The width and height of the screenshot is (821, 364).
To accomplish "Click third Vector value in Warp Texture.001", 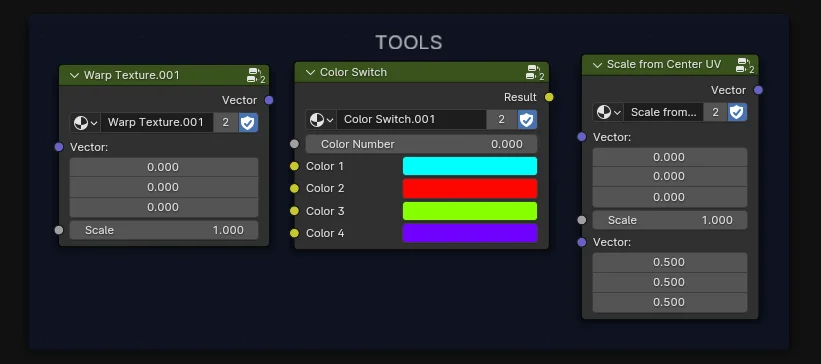I will coord(164,207).
